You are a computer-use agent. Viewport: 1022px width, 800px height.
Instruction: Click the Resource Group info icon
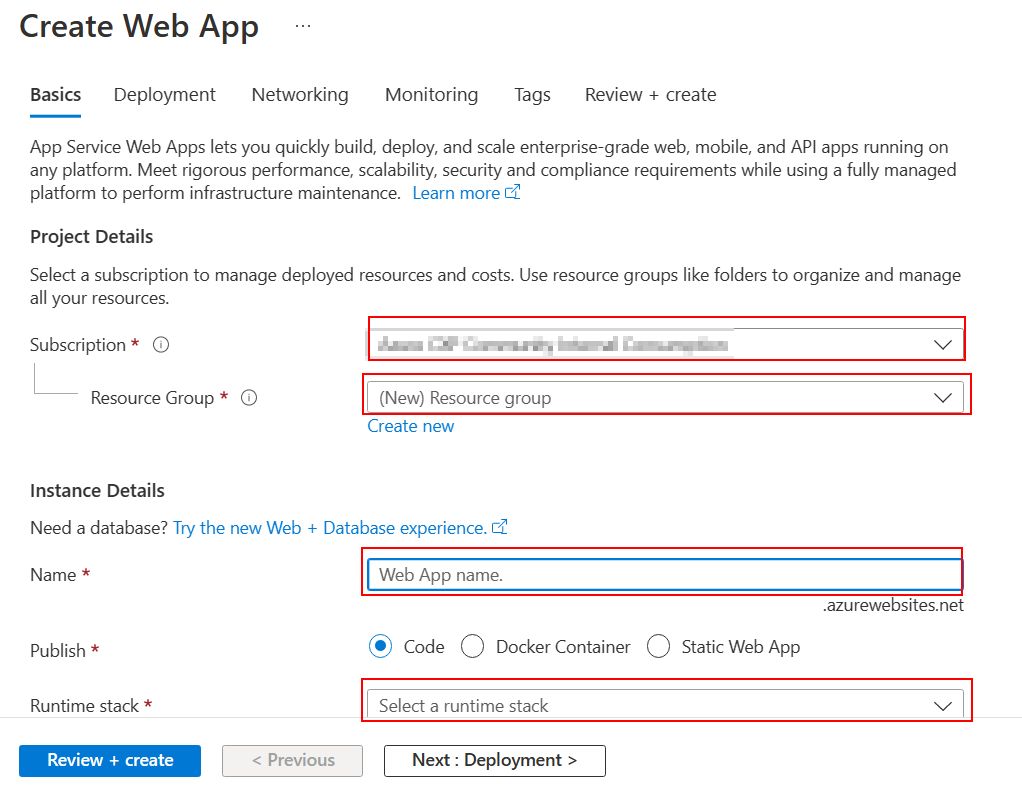(250, 398)
